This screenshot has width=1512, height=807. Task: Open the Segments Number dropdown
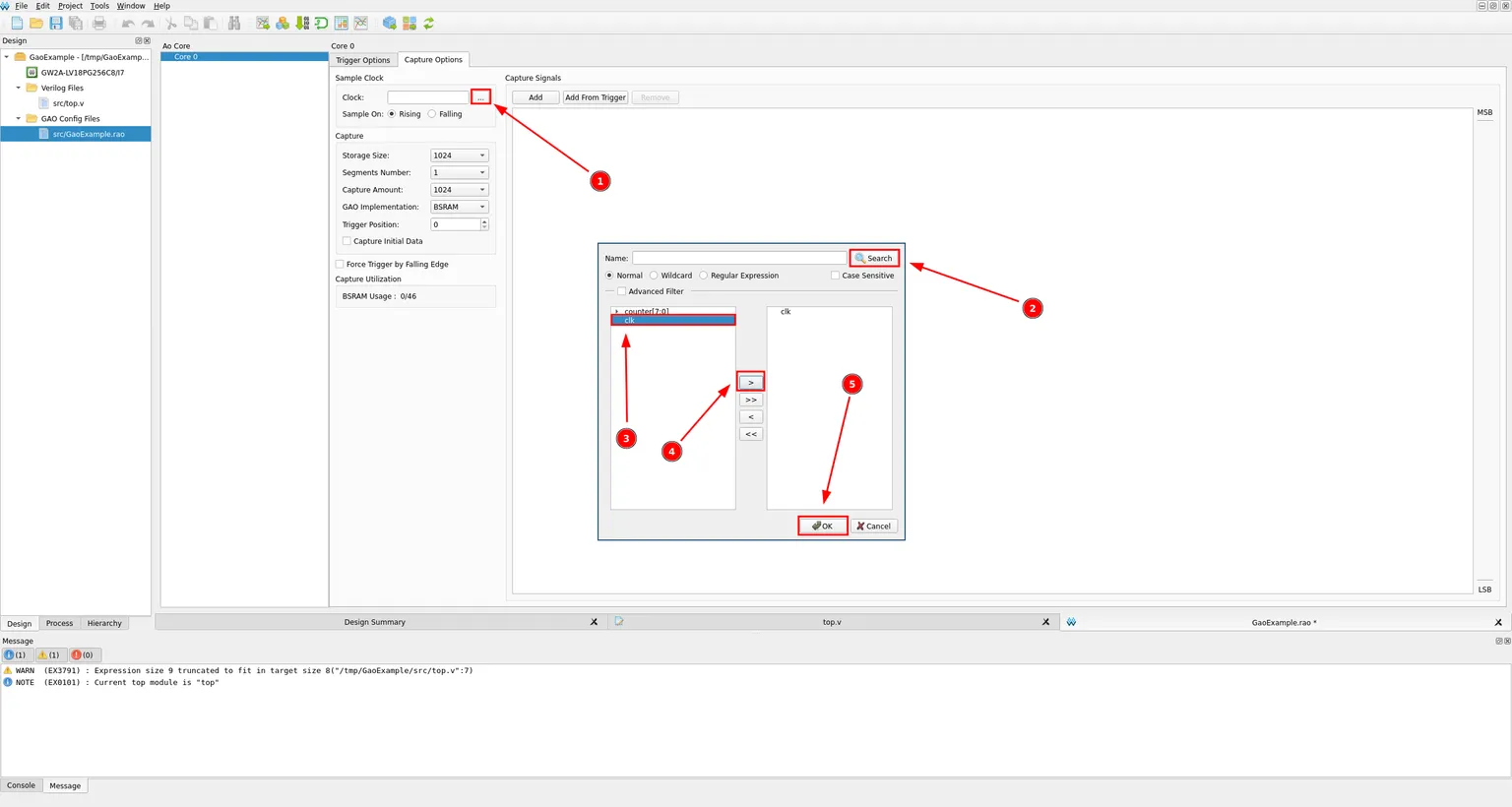[x=460, y=172]
